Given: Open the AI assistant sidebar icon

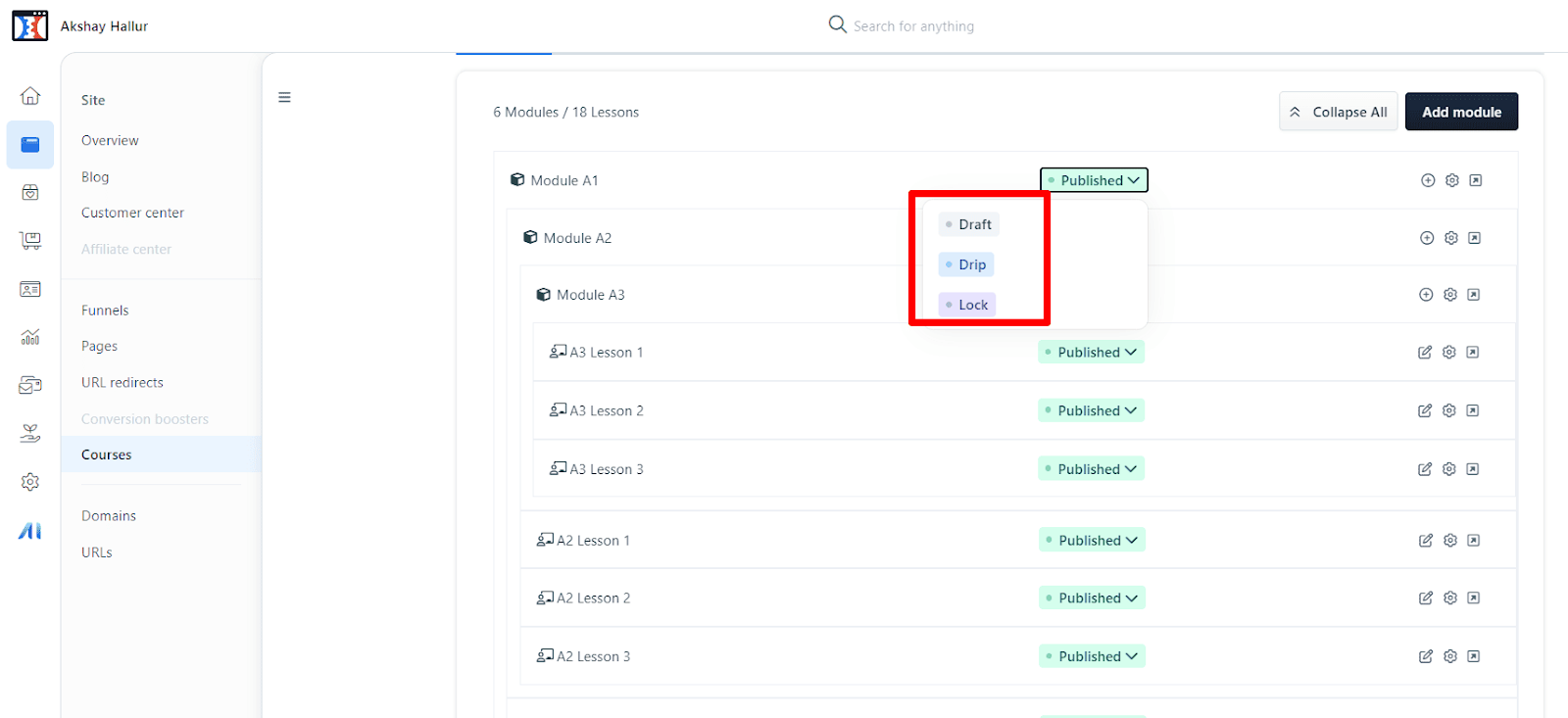Looking at the screenshot, I should pyautogui.click(x=30, y=531).
